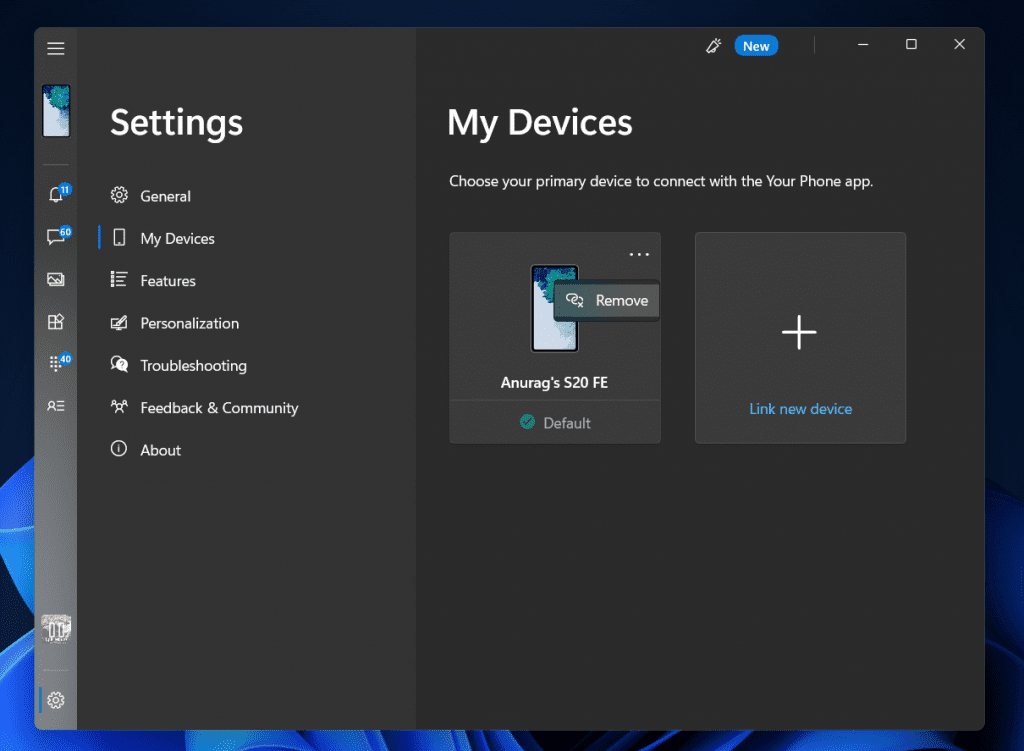Viewport: 1024px width, 751px height.
Task: Open the Photos icon in sidebar
Action: pos(56,280)
